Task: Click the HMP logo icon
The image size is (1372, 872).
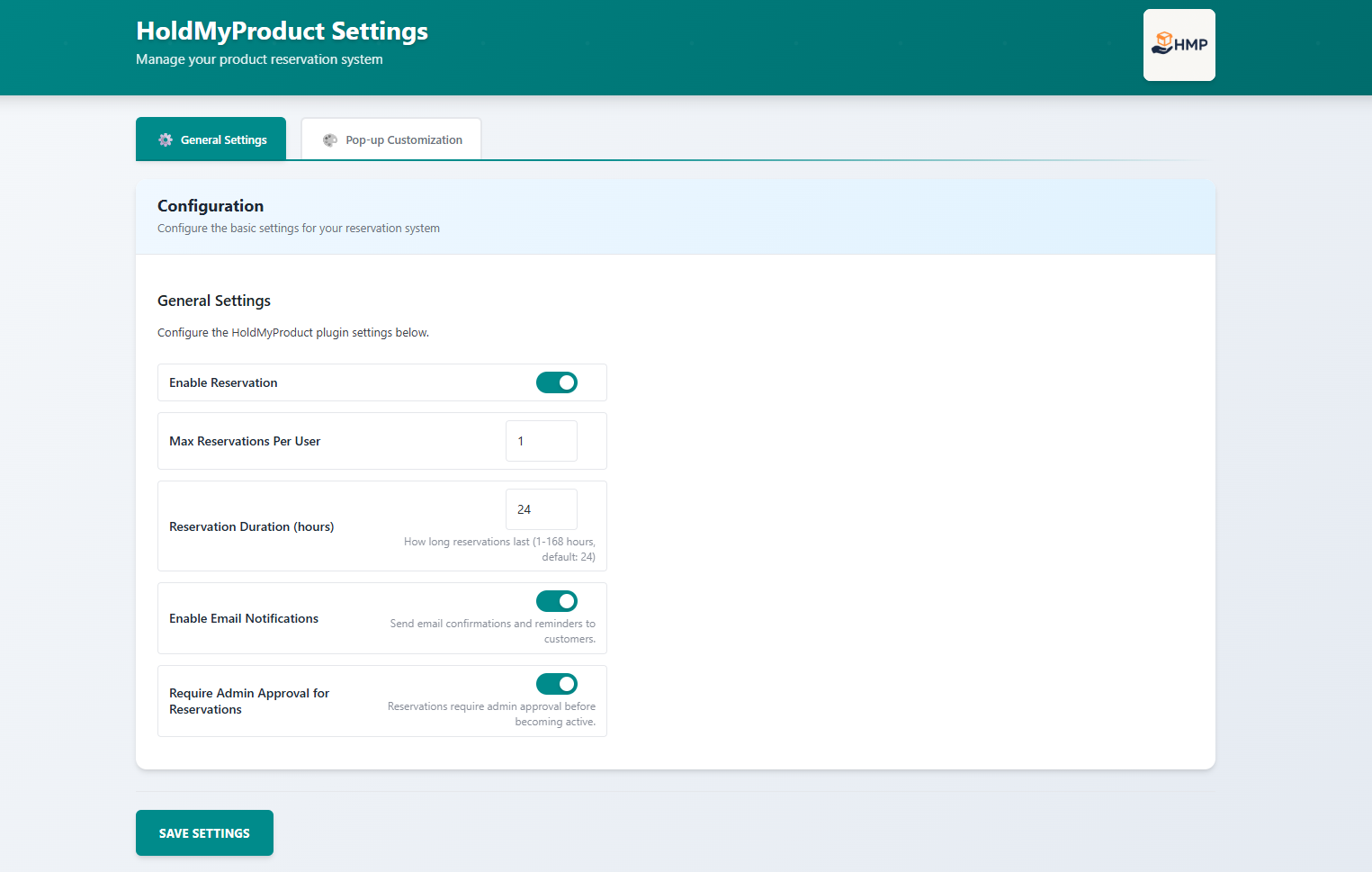Action: coord(1179,45)
